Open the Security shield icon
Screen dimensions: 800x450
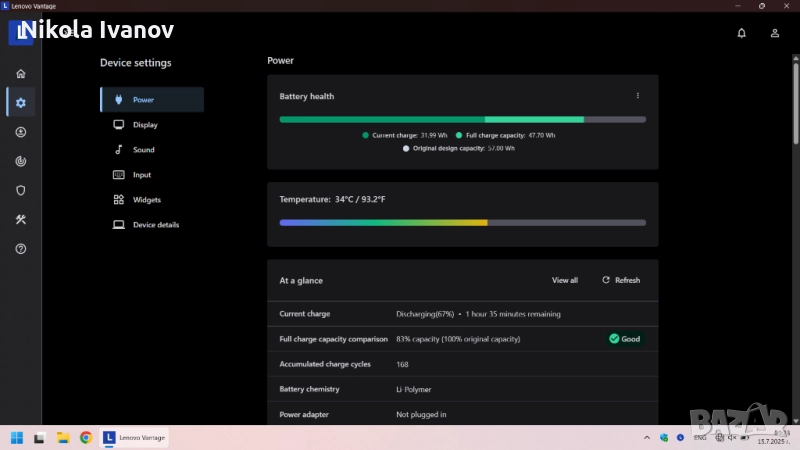pyautogui.click(x=21, y=190)
